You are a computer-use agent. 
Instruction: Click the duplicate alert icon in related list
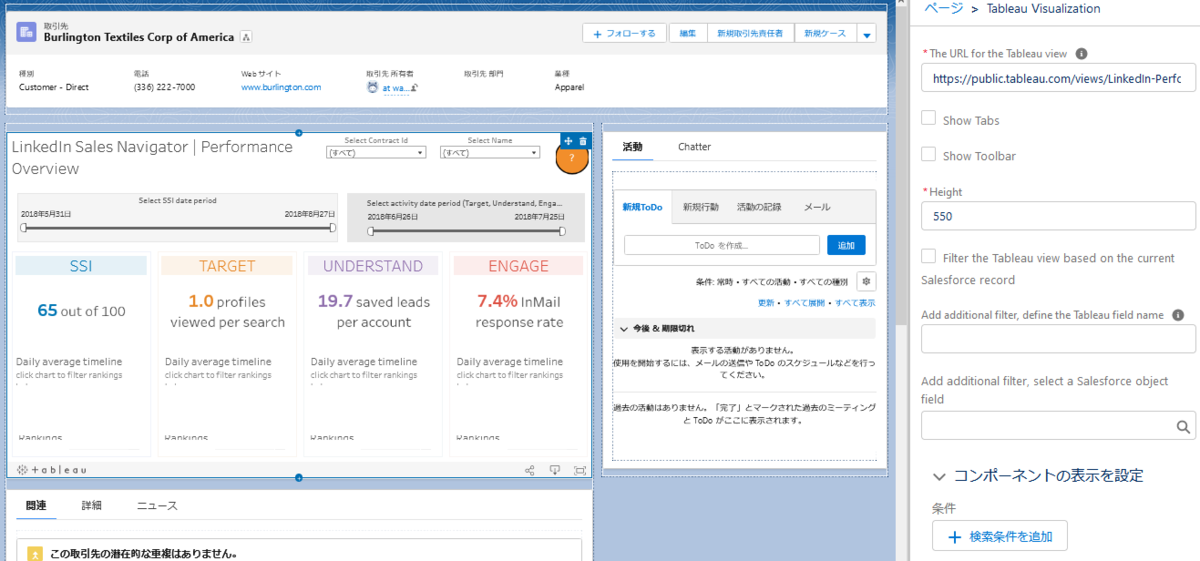point(35,553)
